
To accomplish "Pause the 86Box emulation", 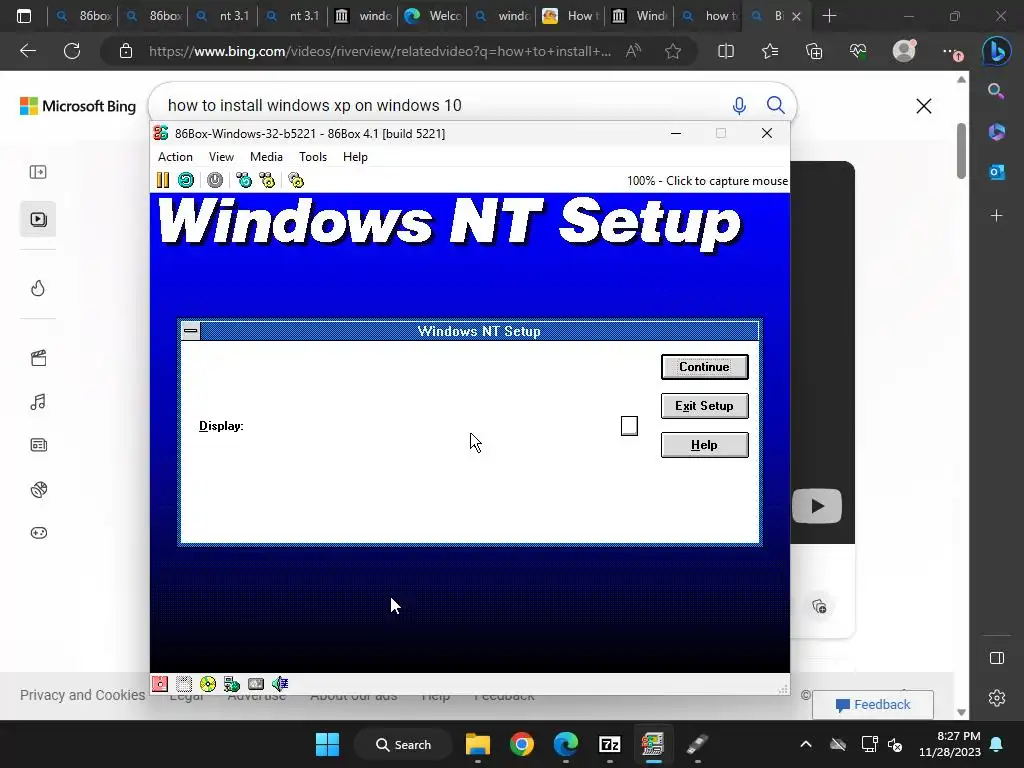I will pos(163,180).
